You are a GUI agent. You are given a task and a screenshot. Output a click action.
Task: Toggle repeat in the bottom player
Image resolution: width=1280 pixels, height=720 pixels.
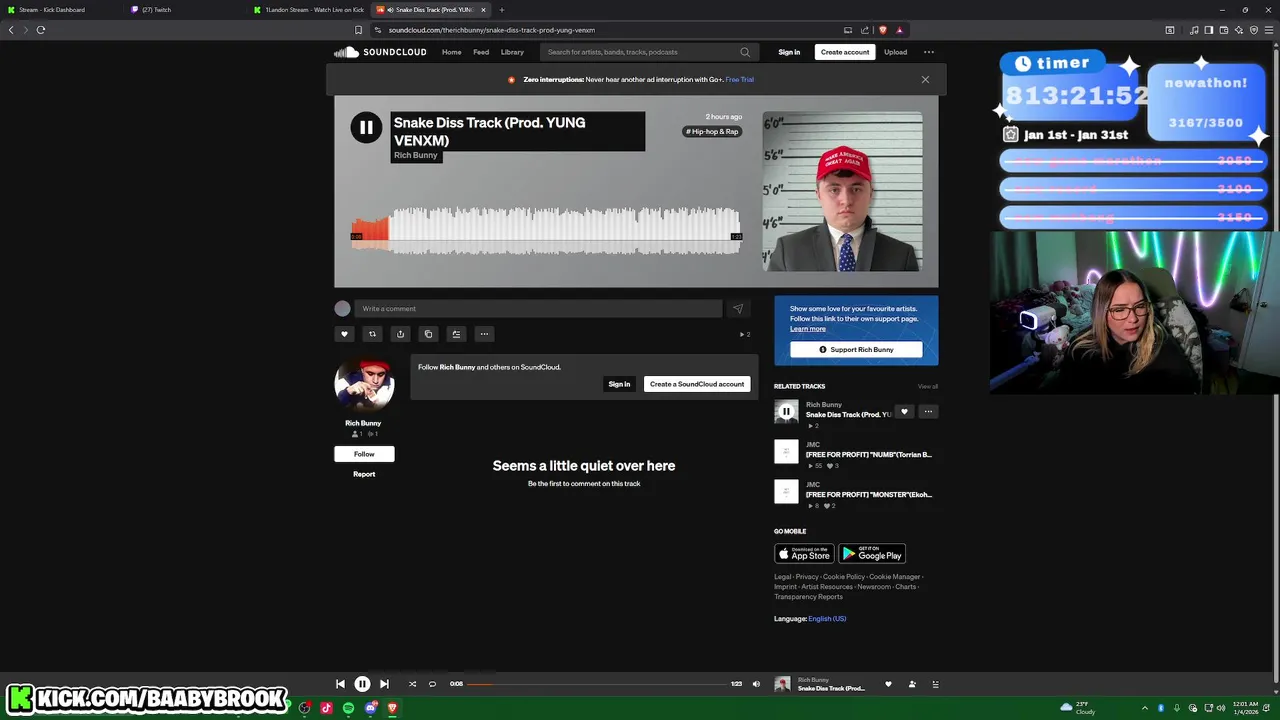coord(432,684)
